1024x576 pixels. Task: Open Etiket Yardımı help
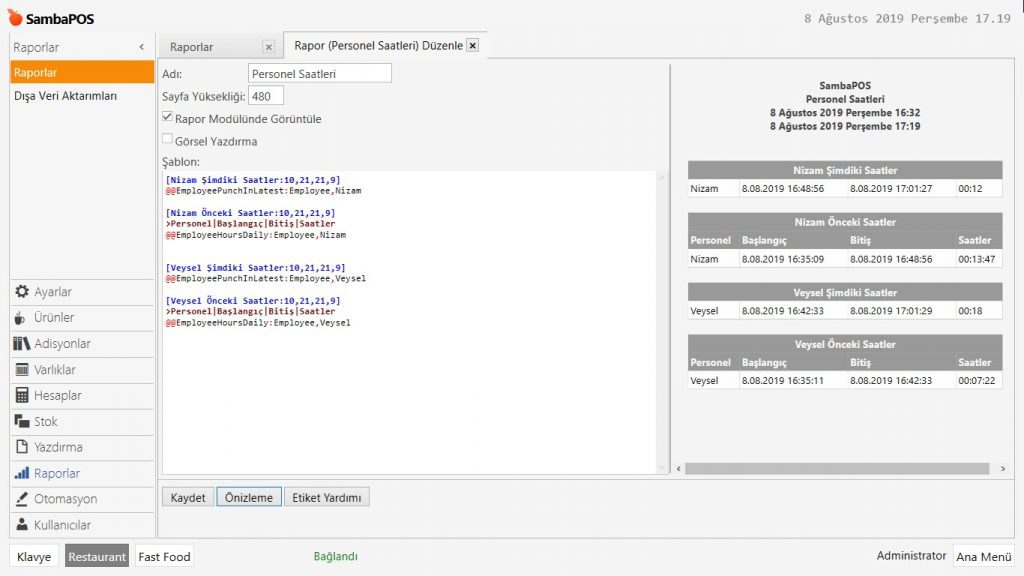coord(327,497)
